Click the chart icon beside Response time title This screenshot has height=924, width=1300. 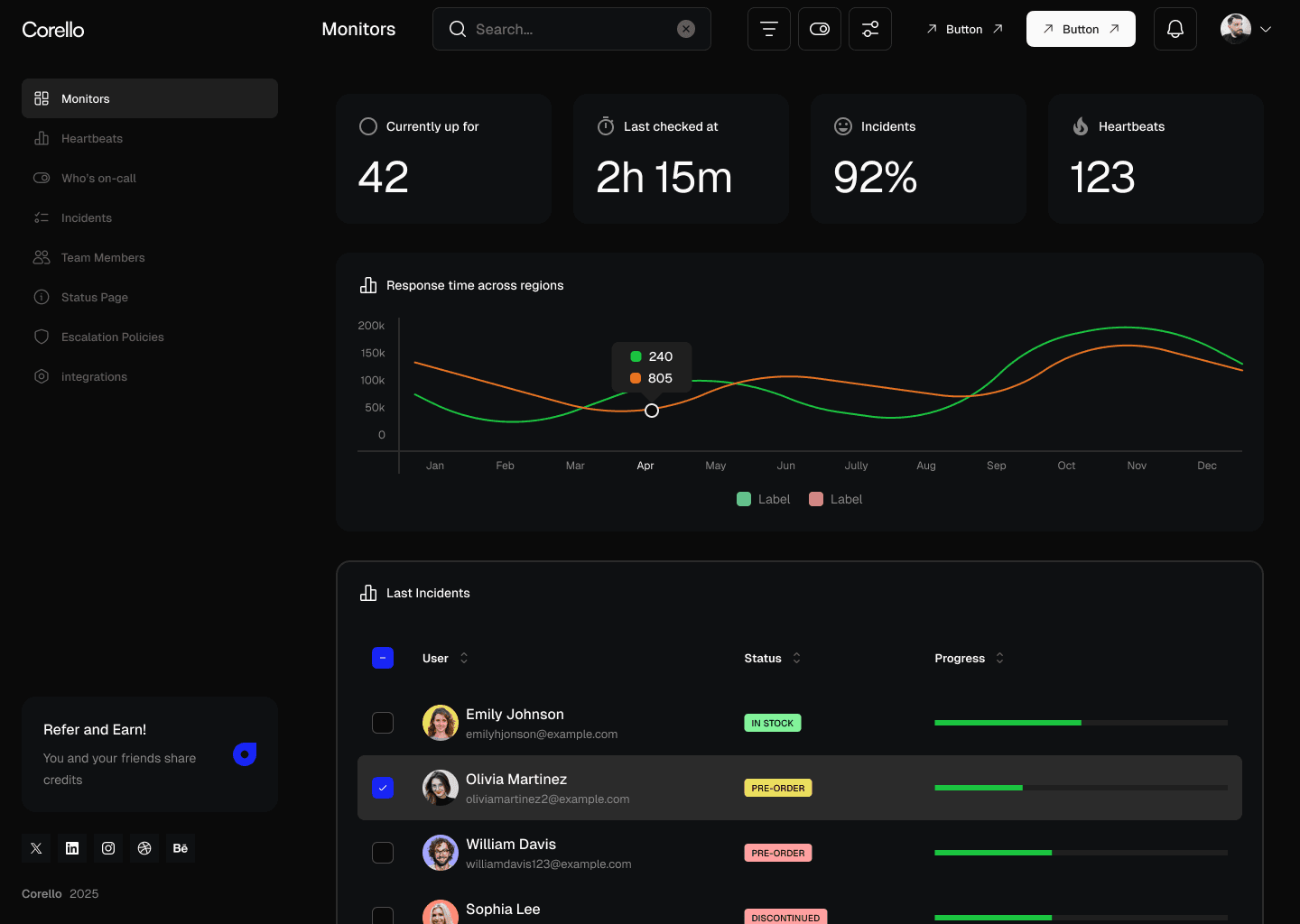click(x=368, y=285)
